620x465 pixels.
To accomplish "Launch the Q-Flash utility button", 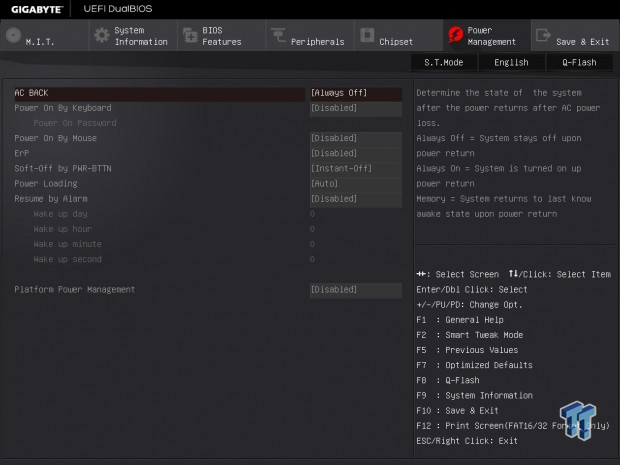I will pyautogui.click(x=579, y=62).
